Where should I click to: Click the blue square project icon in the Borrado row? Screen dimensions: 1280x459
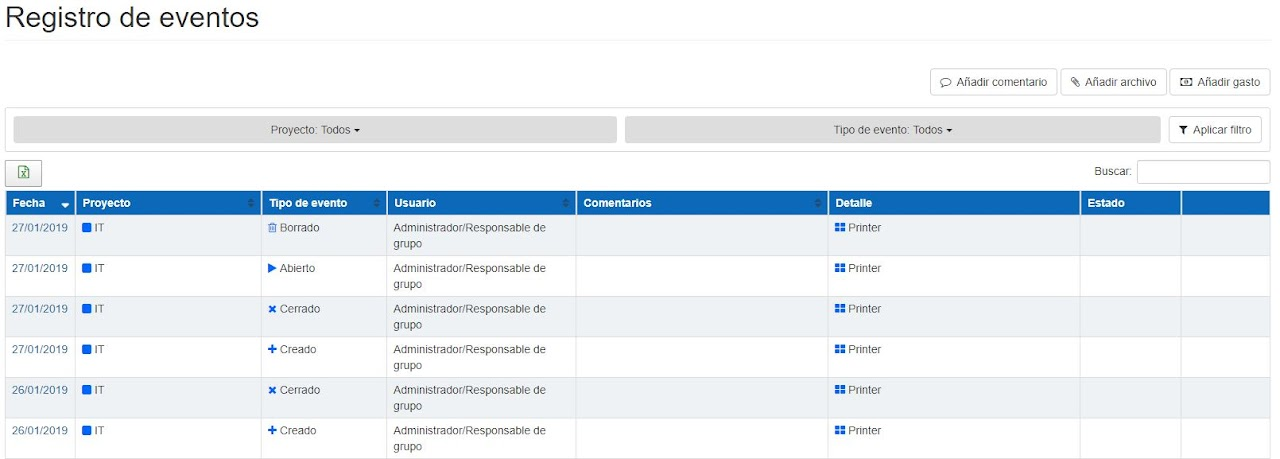[87, 228]
